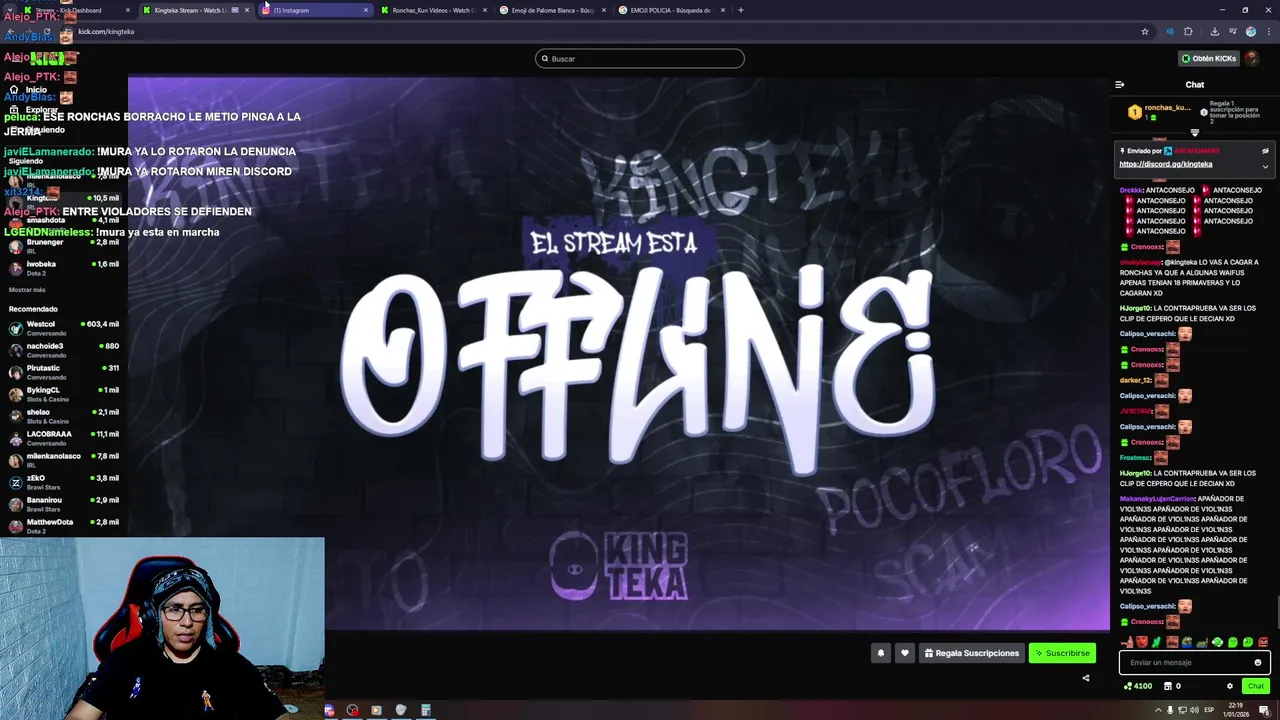The width and height of the screenshot is (1280, 720).
Task: Open shelao recommended channel
Action: click(64, 416)
